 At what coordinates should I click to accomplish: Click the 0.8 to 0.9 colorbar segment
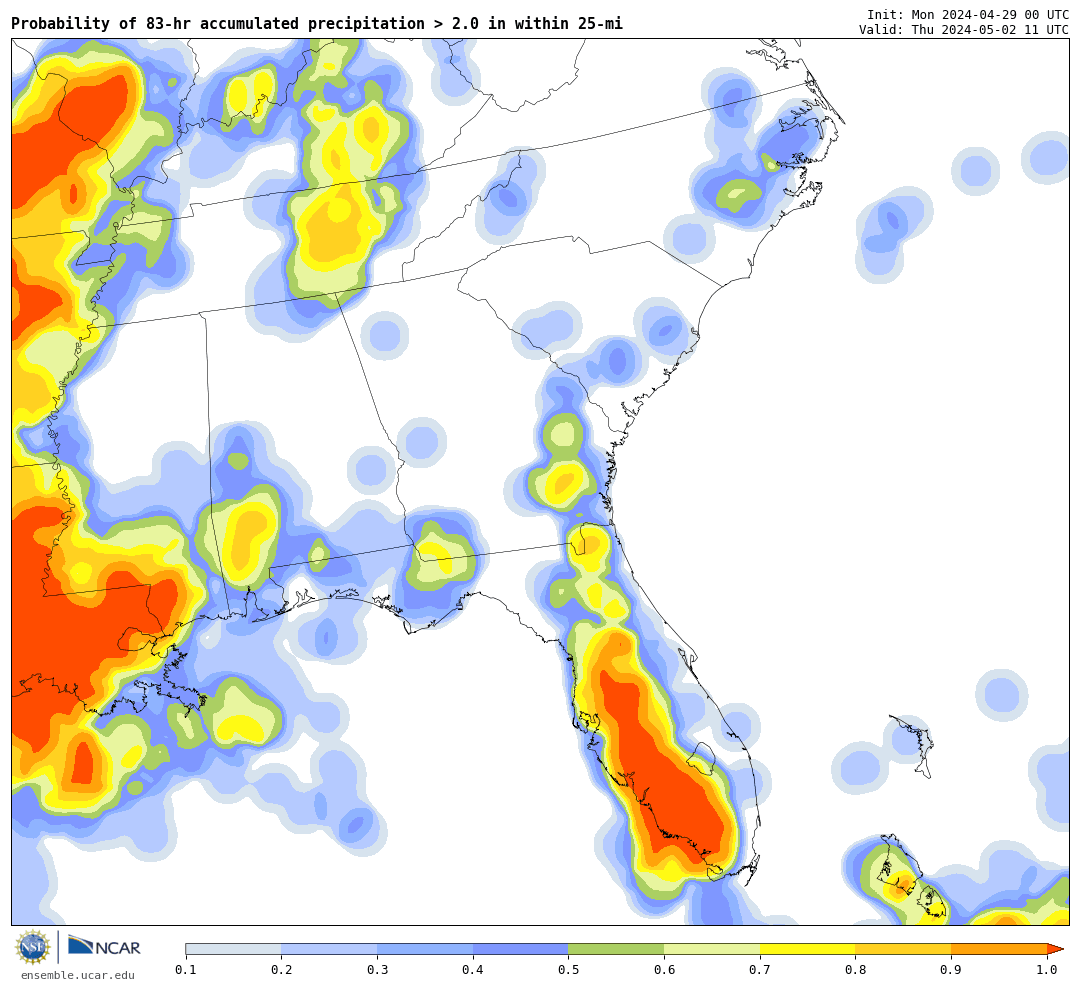click(x=904, y=949)
